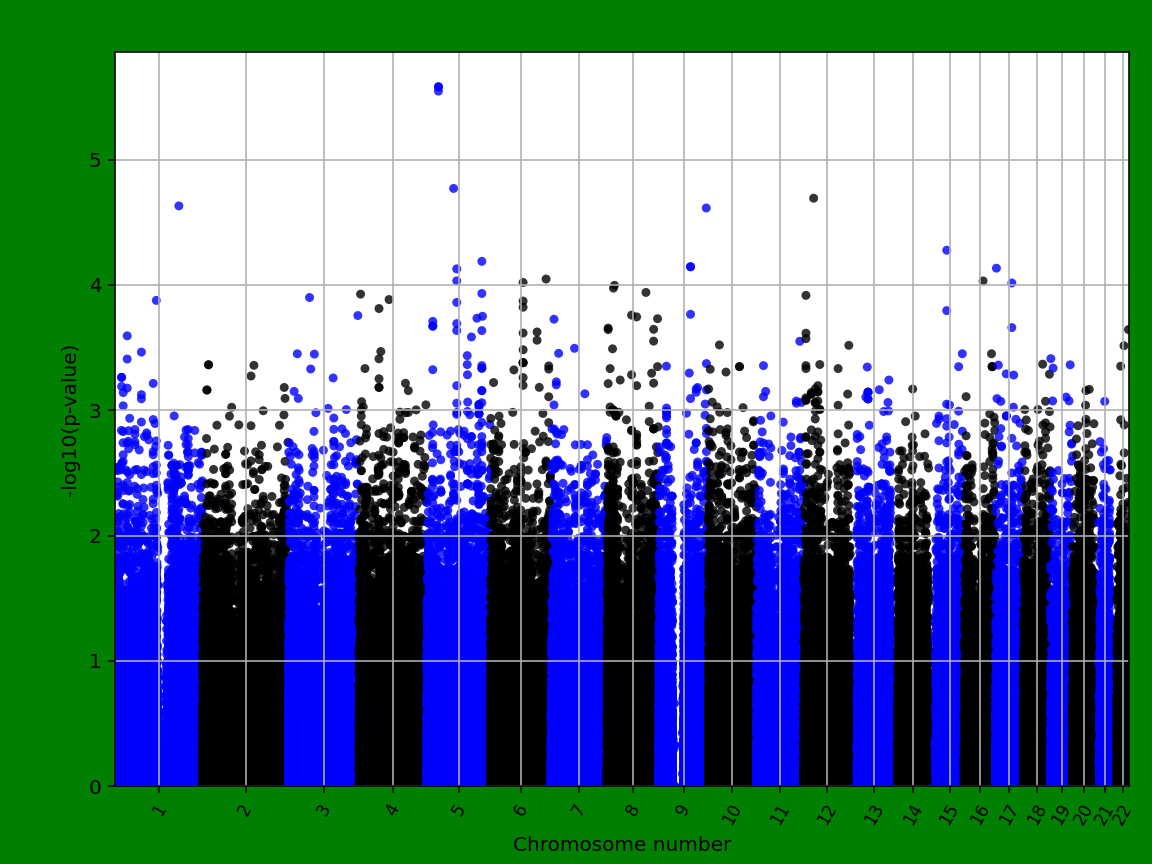Click the blue point near 4.3 above chromosome 15
The height and width of the screenshot is (864, 1152).
945,248
